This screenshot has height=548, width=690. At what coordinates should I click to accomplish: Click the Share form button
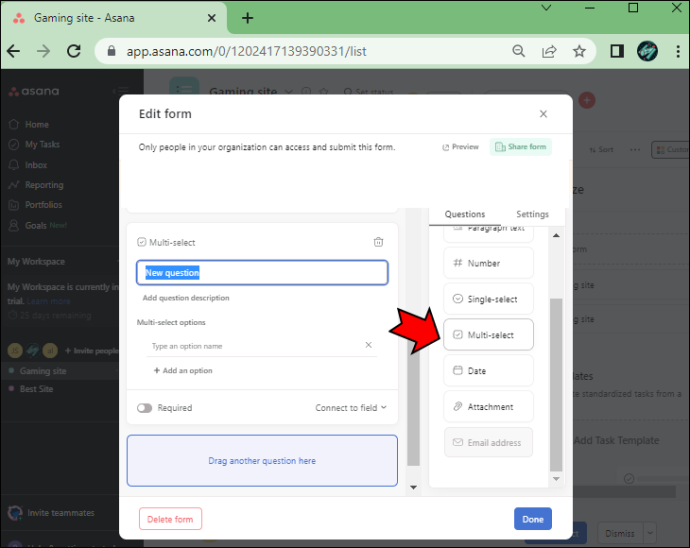(x=521, y=147)
